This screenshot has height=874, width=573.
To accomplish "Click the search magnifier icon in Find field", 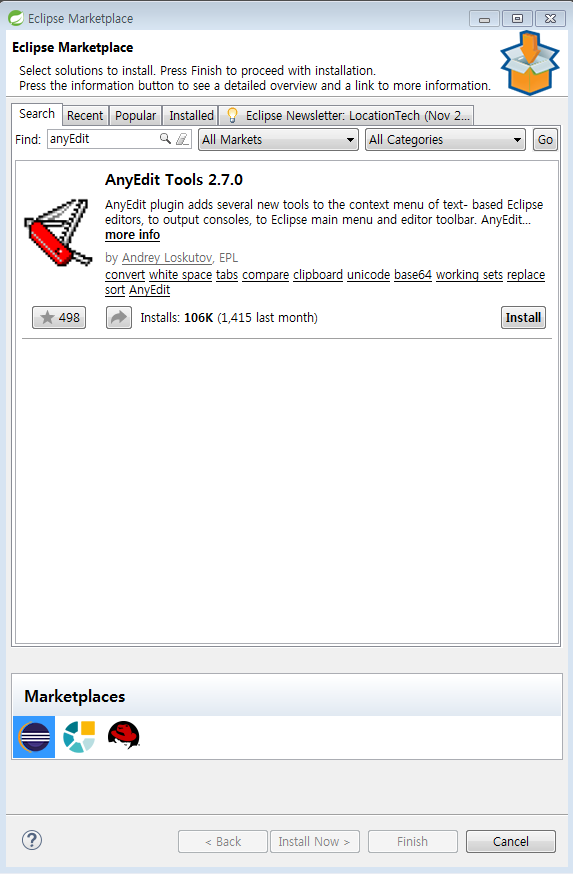I will click(x=165, y=139).
